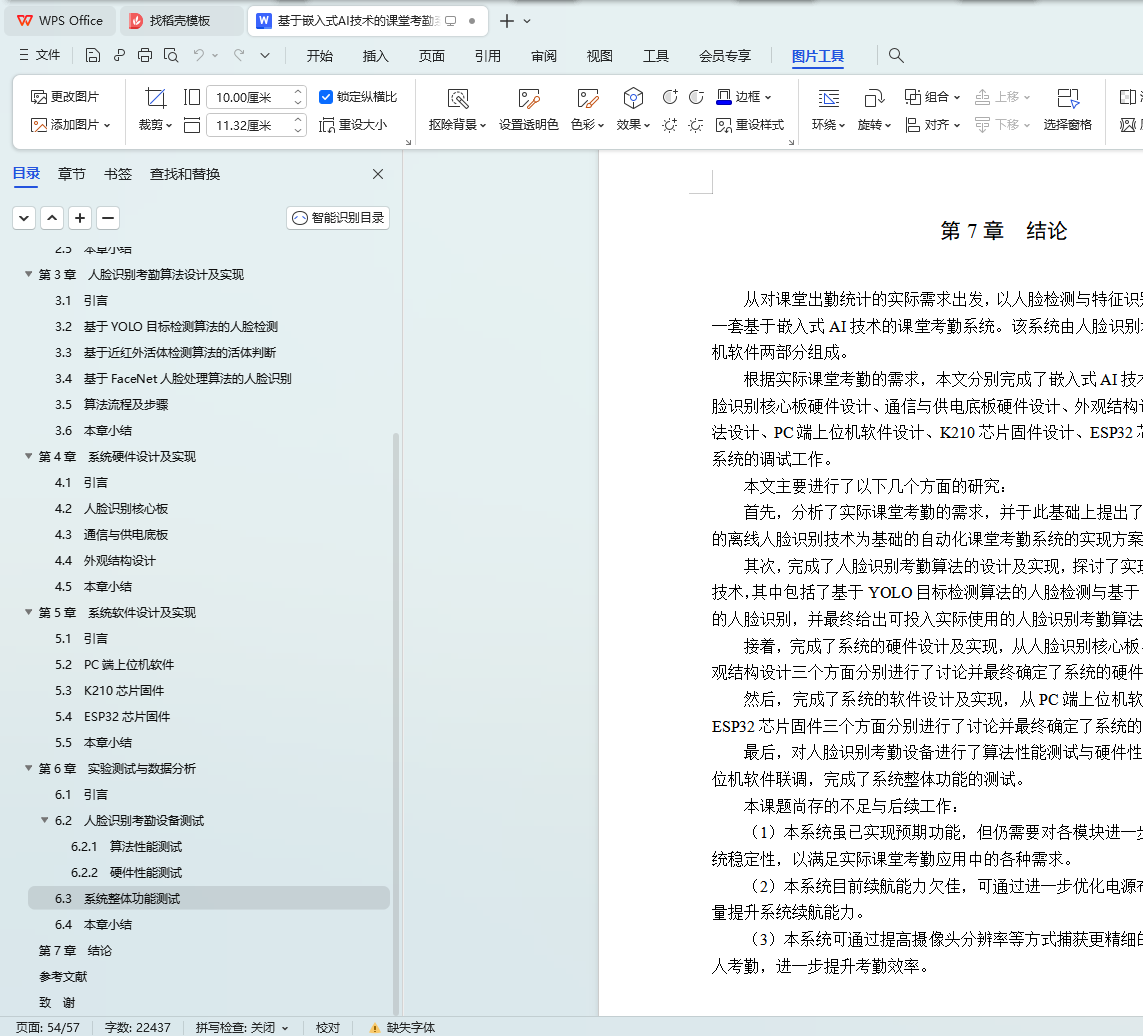Collapse 第4章 系统硬件设计及实现
1143x1036 pixels.
(x=28, y=456)
